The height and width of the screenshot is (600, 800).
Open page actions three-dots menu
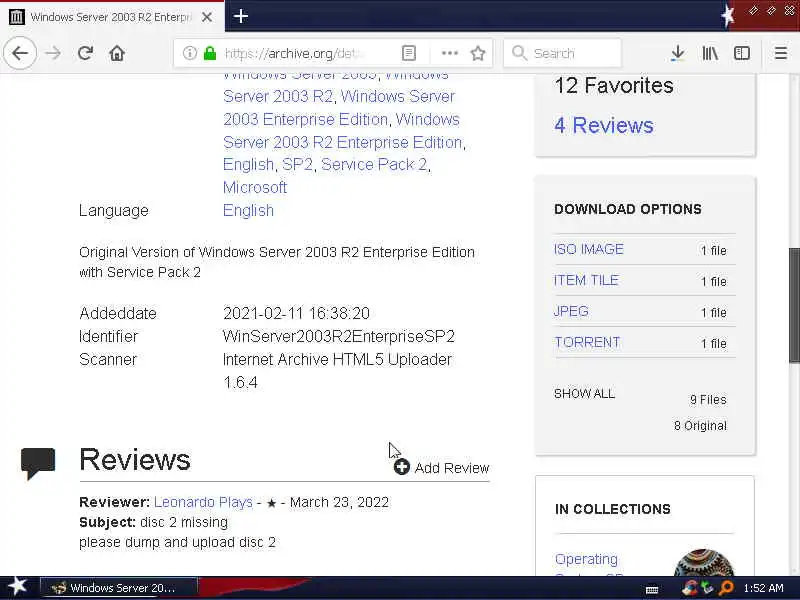[449, 53]
